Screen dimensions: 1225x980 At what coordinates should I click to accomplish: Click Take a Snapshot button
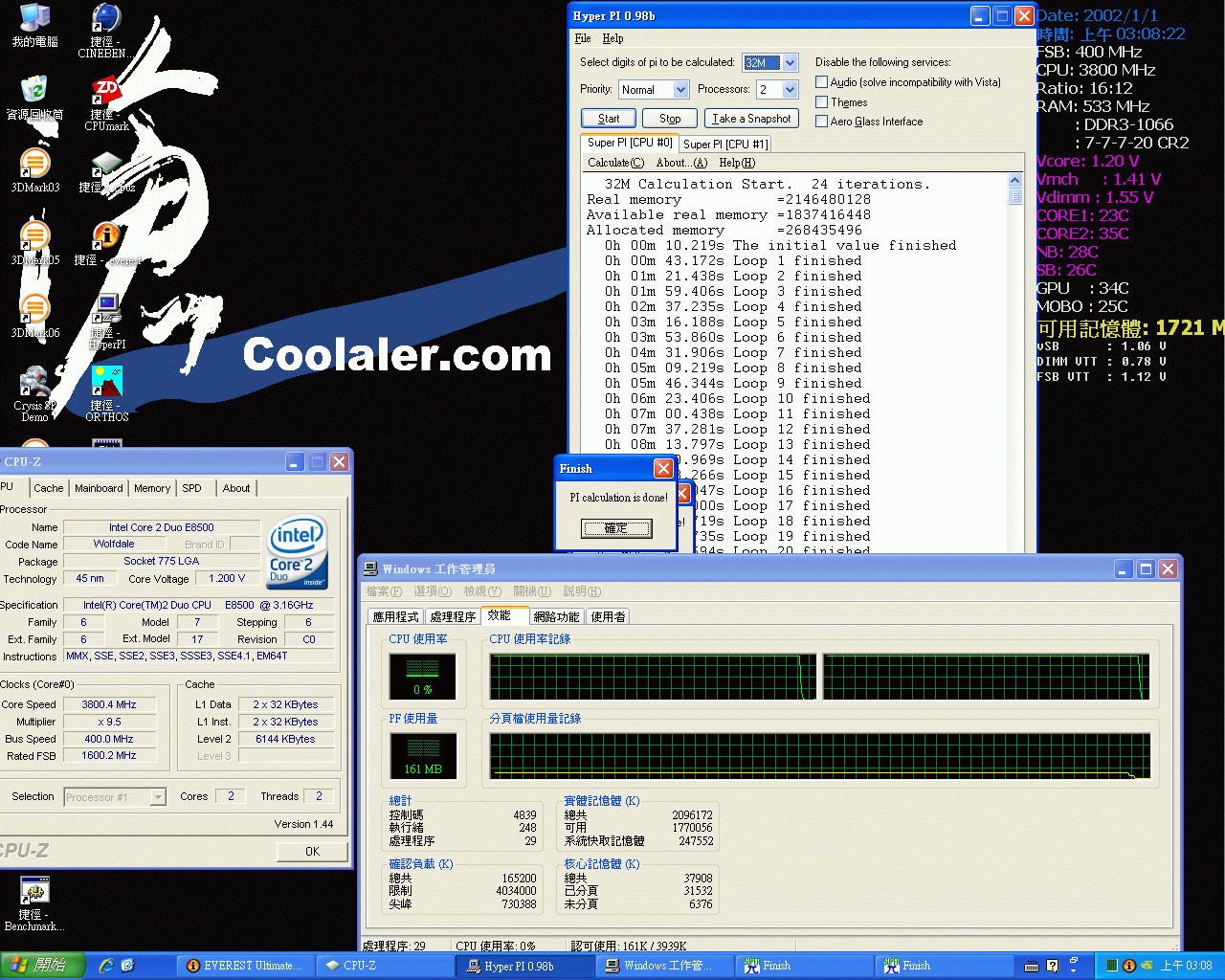(751, 119)
